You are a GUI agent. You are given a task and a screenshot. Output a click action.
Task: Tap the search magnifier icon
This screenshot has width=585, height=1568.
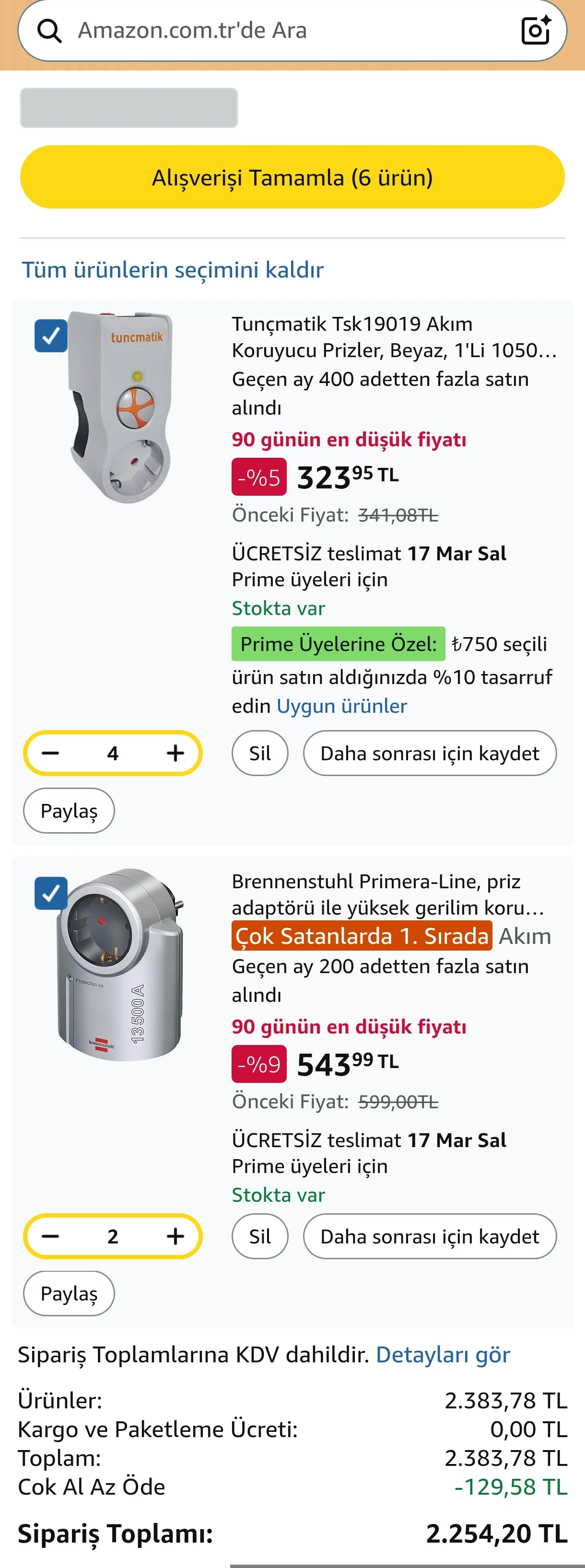pyautogui.click(x=49, y=30)
